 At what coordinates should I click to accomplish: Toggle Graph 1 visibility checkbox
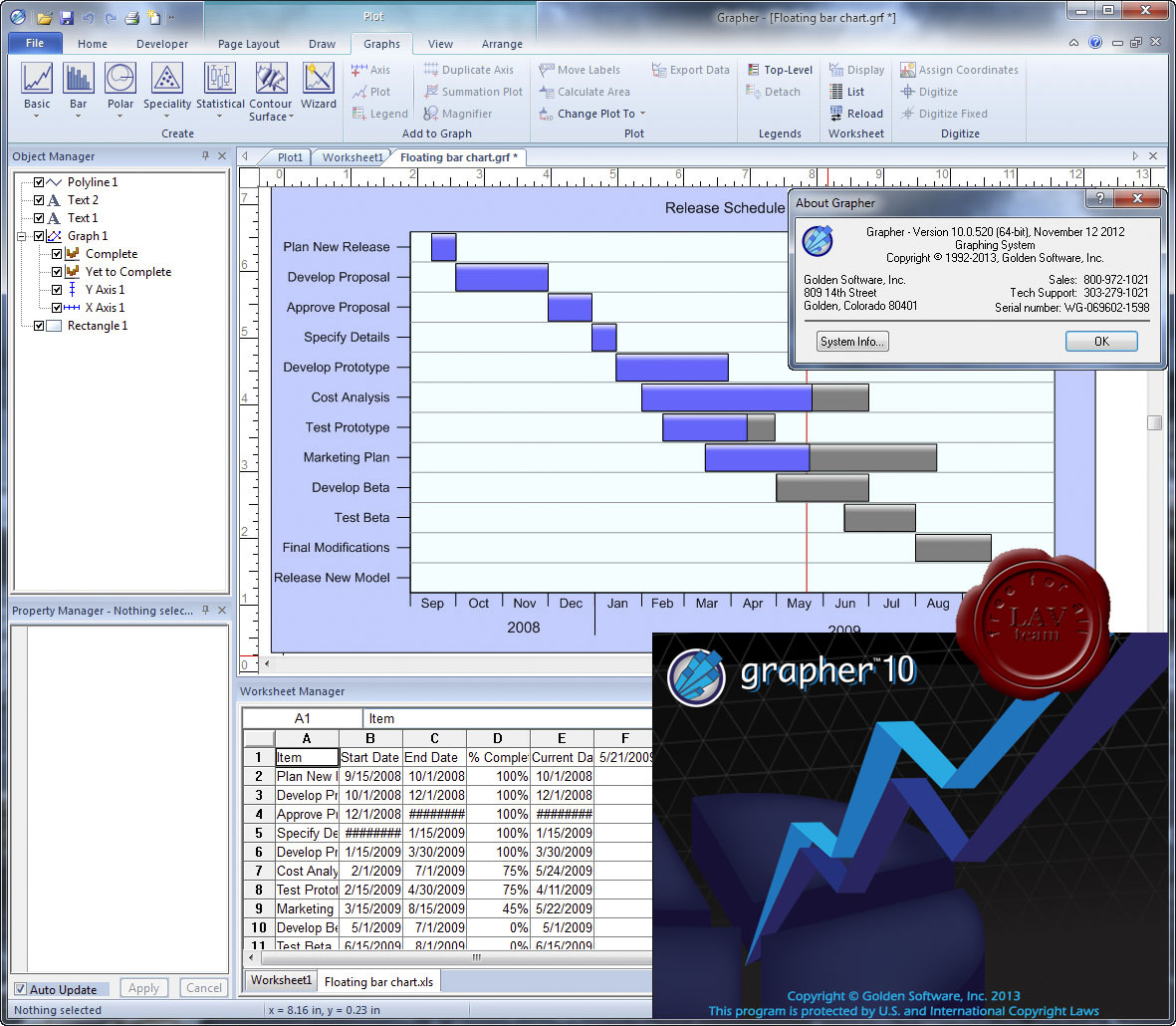(x=39, y=236)
